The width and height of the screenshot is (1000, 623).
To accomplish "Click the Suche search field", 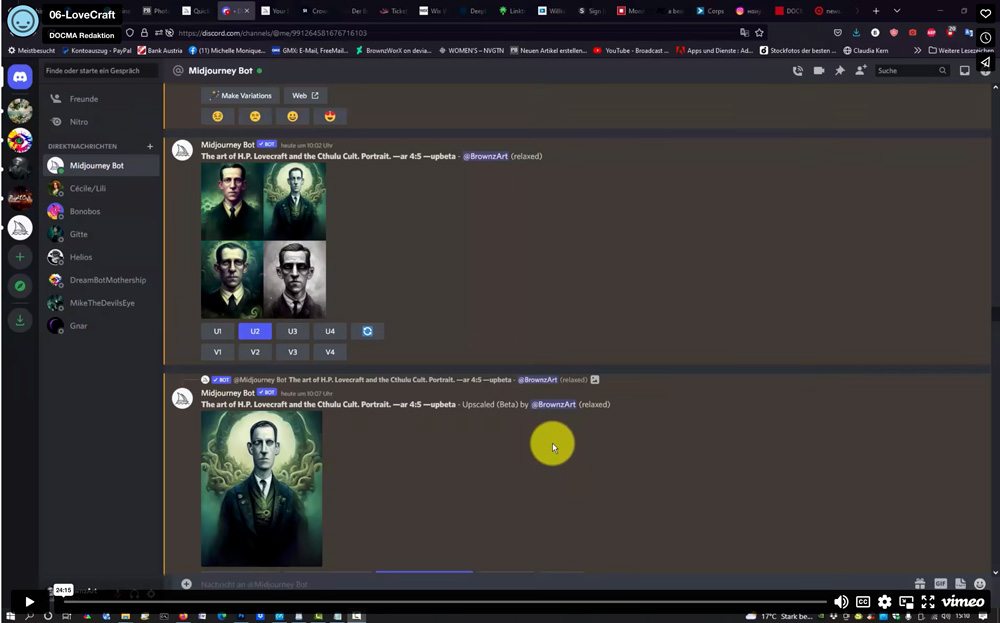I will [912, 71].
